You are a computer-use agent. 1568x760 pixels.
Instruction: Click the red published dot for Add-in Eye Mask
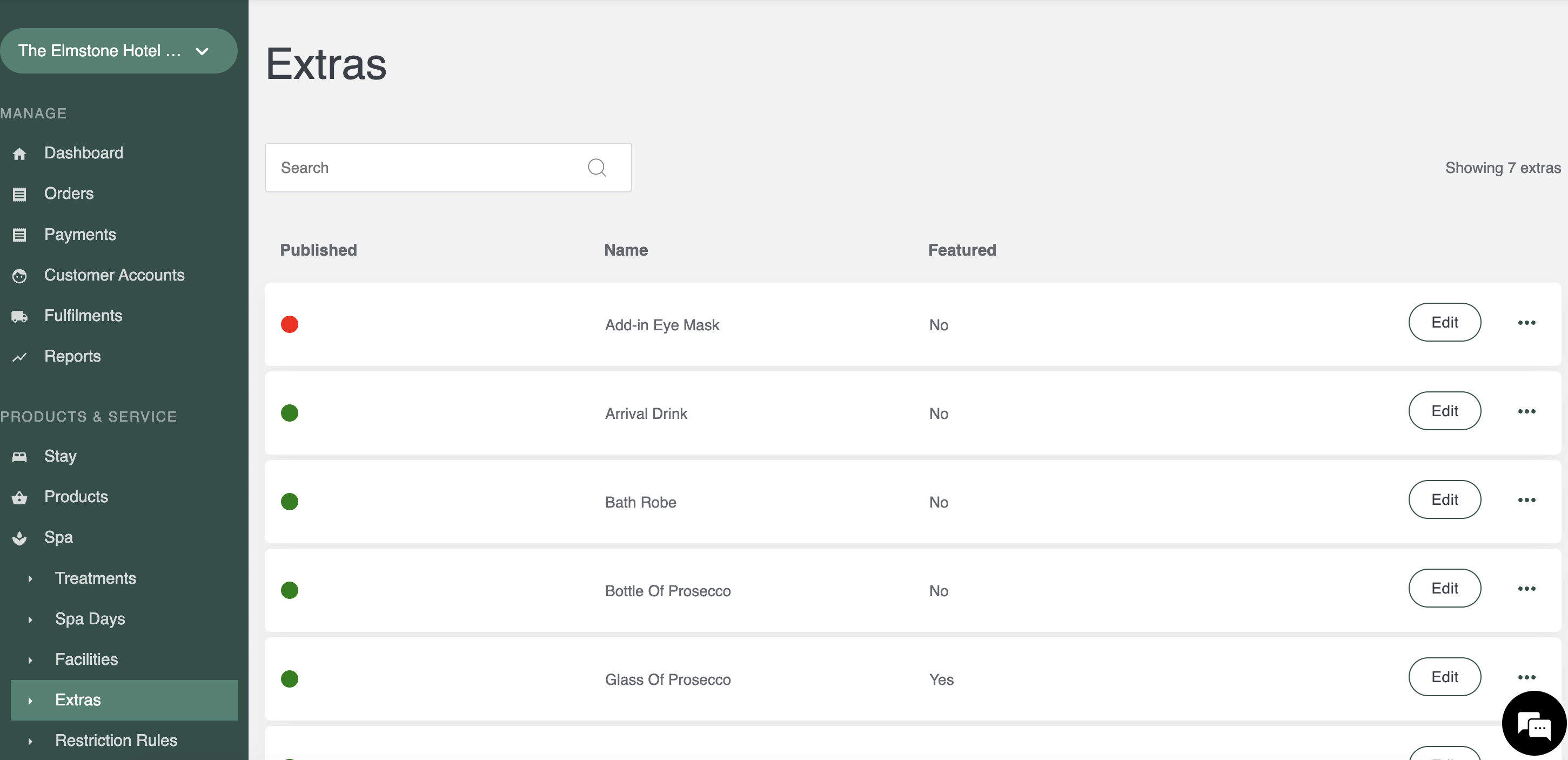point(290,324)
